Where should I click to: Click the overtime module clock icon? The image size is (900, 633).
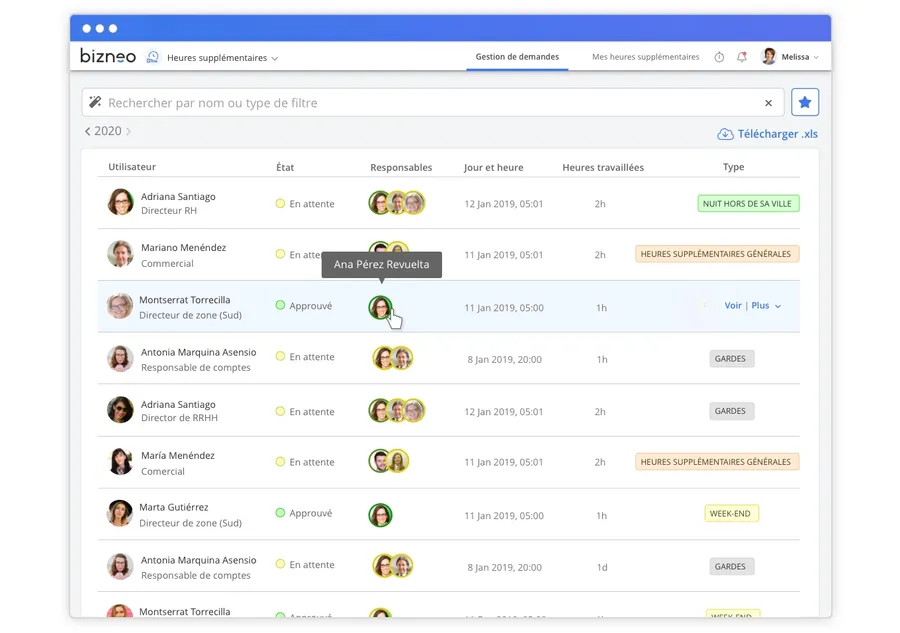coord(153,57)
